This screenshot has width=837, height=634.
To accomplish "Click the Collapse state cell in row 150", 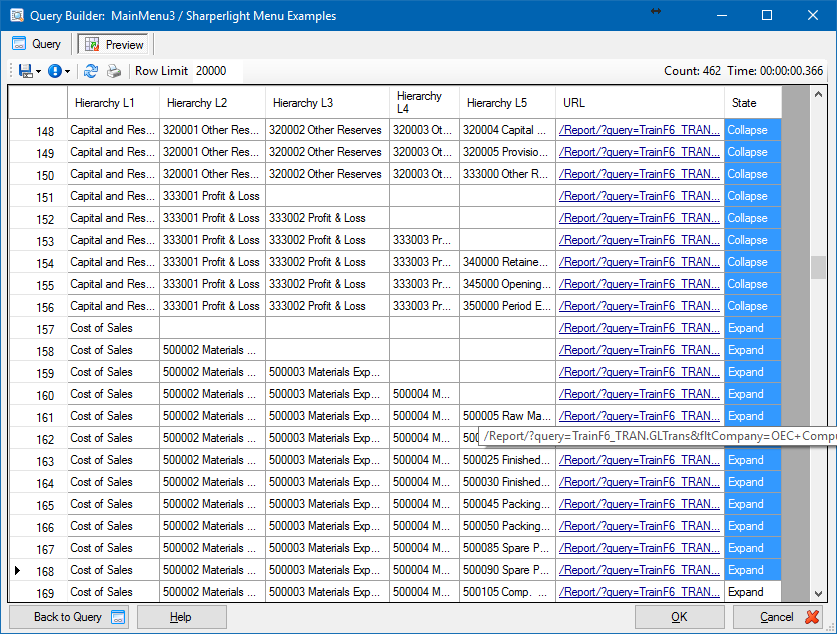I will coord(753,174).
